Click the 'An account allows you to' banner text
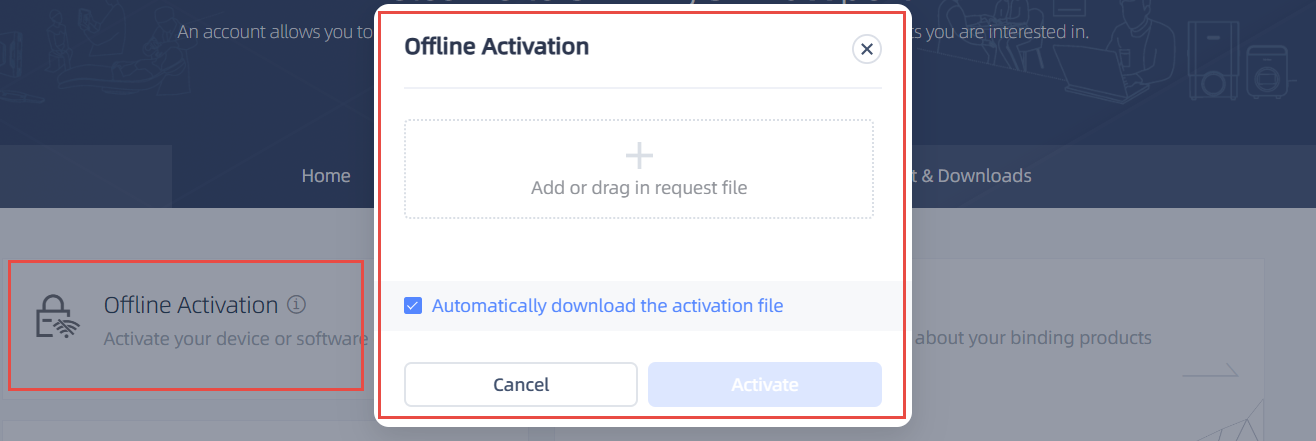Image resolution: width=1316 pixels, height=441 pixels. tap(274, 31)
